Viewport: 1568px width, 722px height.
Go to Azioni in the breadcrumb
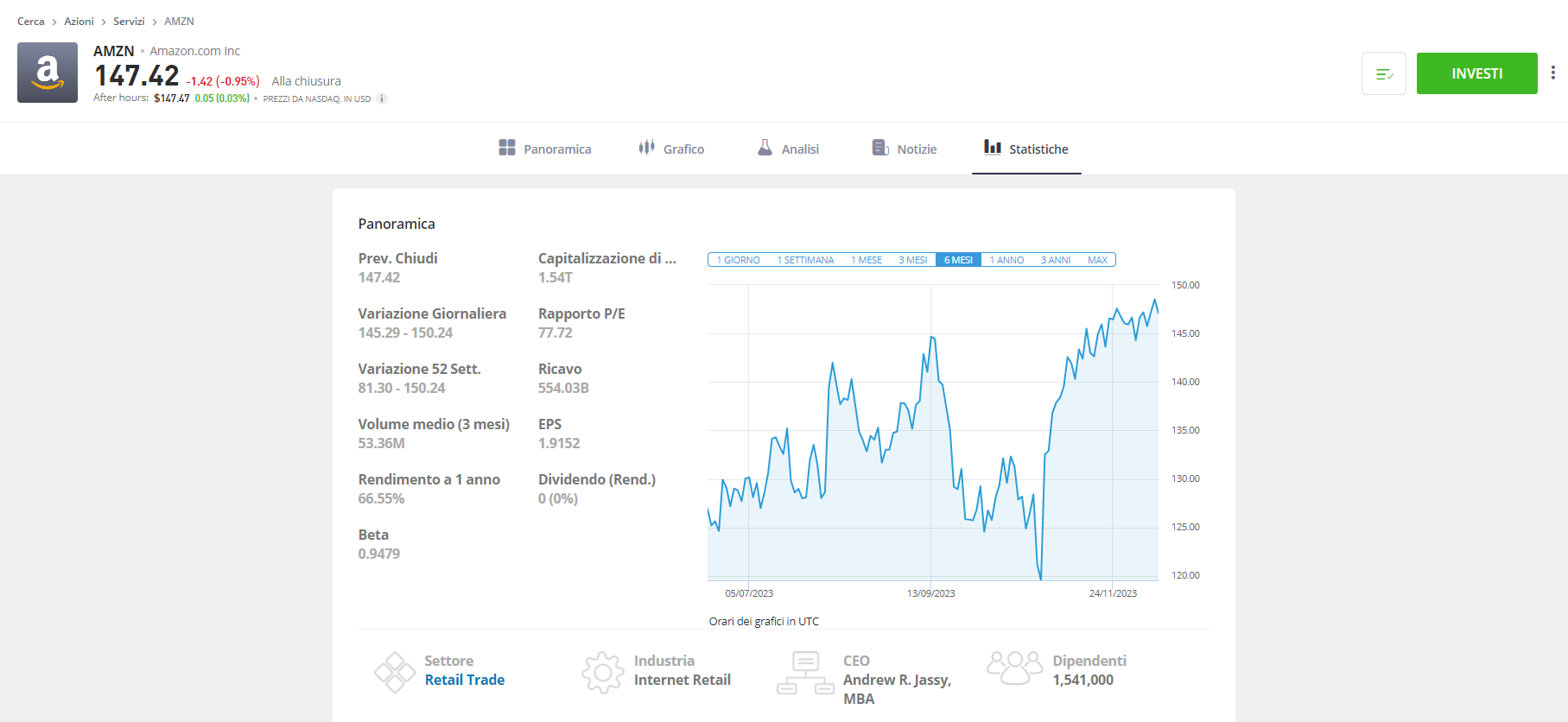(x=79, y=22)
